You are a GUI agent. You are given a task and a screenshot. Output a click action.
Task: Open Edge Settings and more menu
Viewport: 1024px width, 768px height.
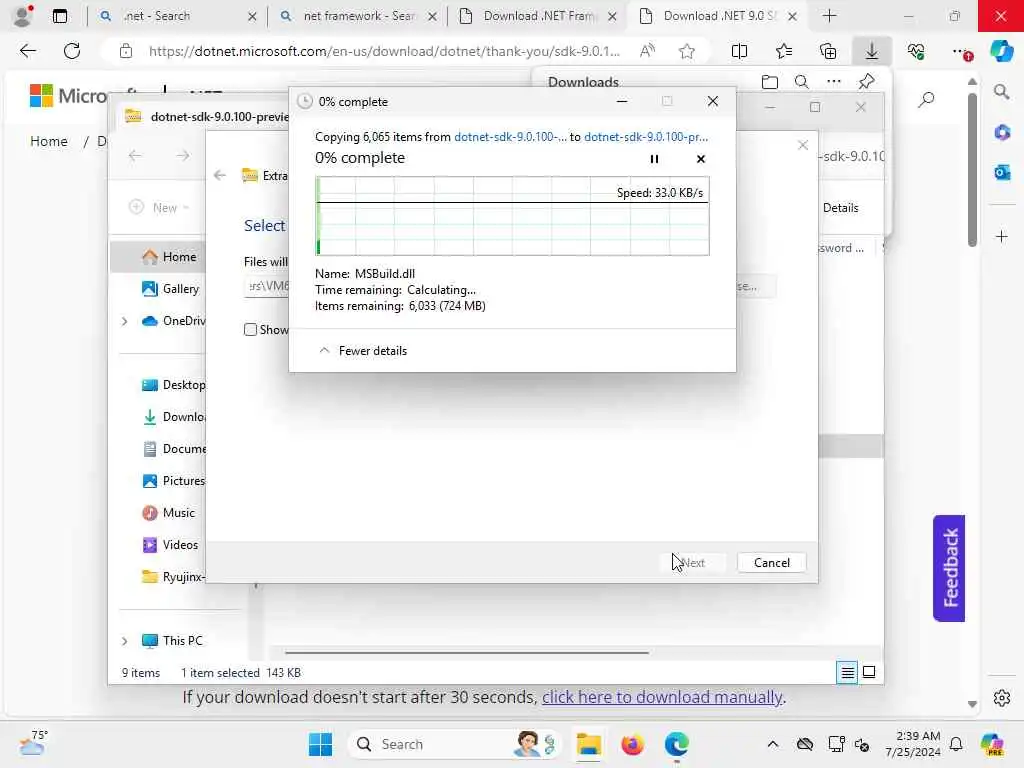pyautogui.click(x=960, y=51)
